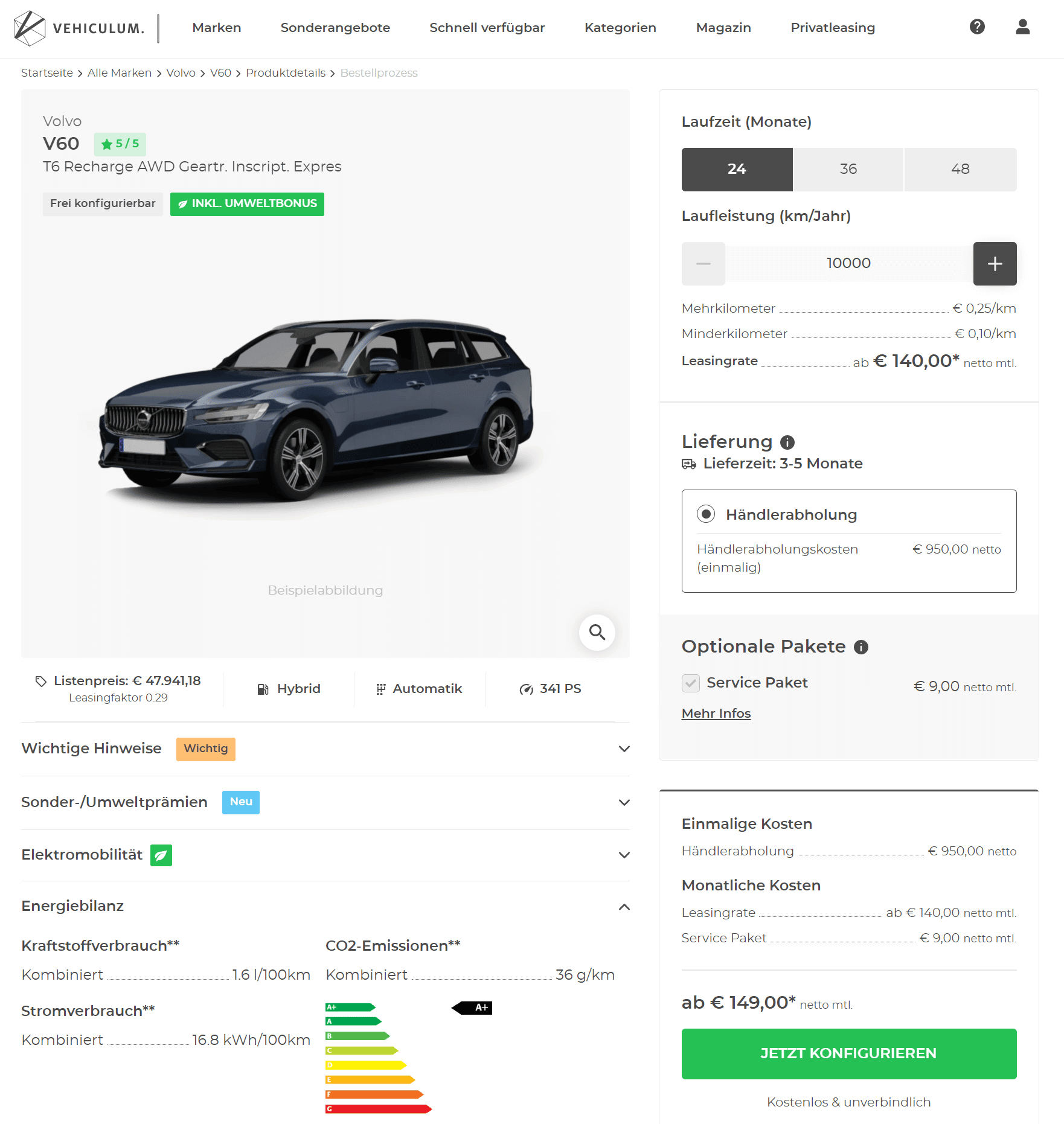
Task: Open the Marken menu
Action: (216, 28)
